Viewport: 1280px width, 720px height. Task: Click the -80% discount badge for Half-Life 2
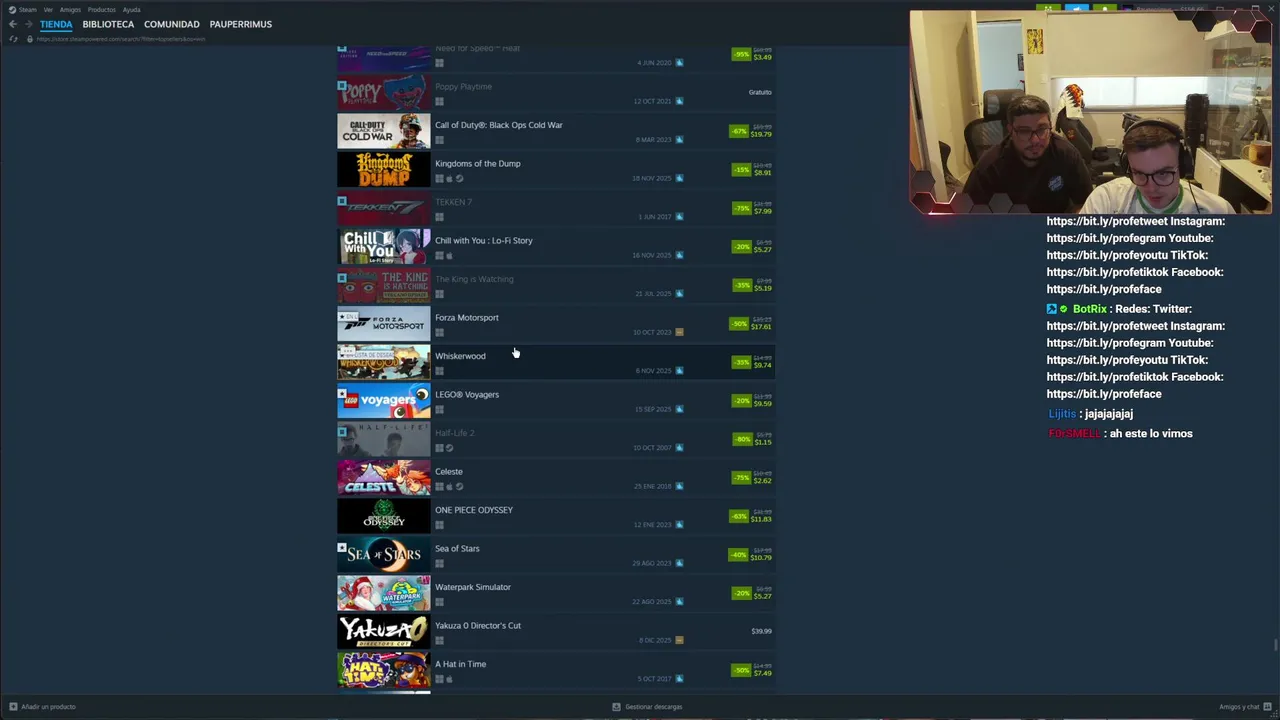(x=742, y=439)
